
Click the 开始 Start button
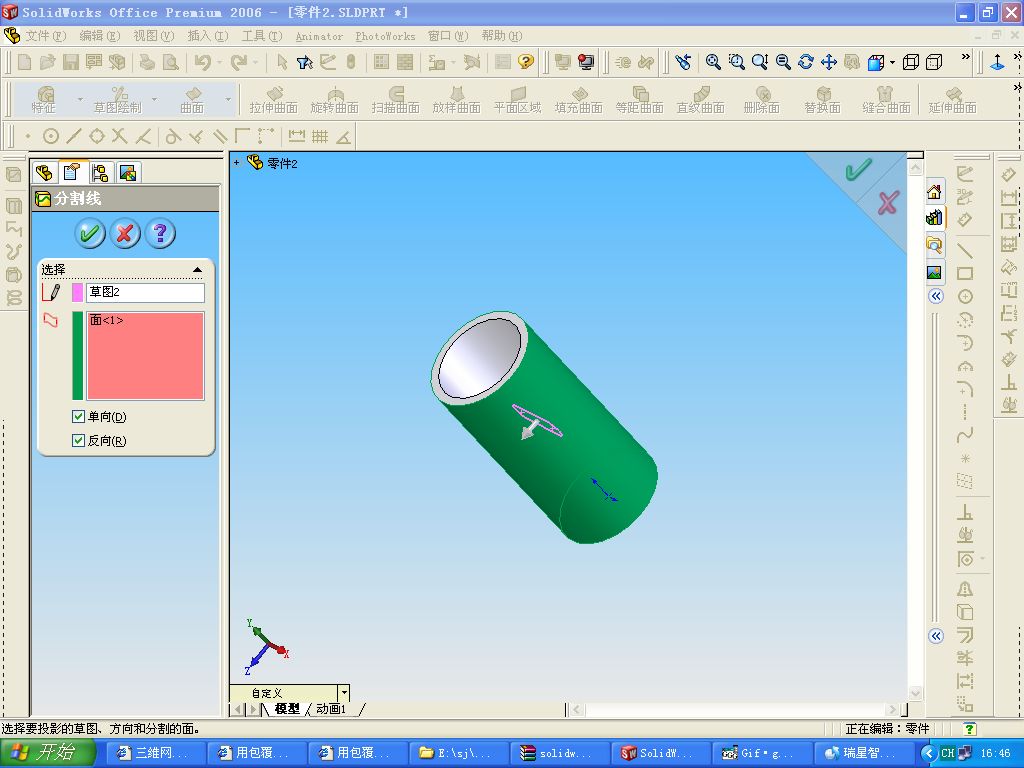point(48,752)
